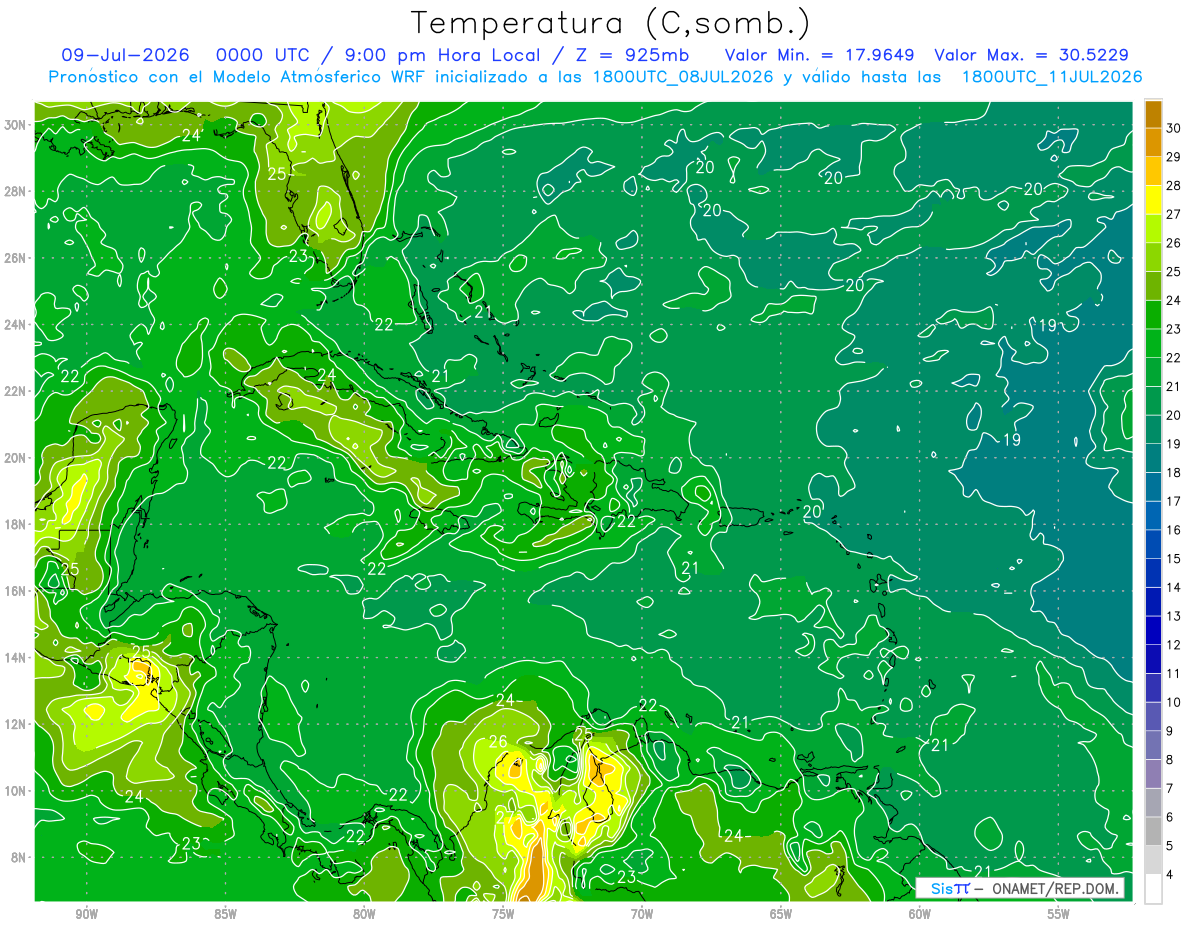Viewport: 1200px width, 927px height.
Task: Click the 16N latitude axis label
Action: coord(16,591)
